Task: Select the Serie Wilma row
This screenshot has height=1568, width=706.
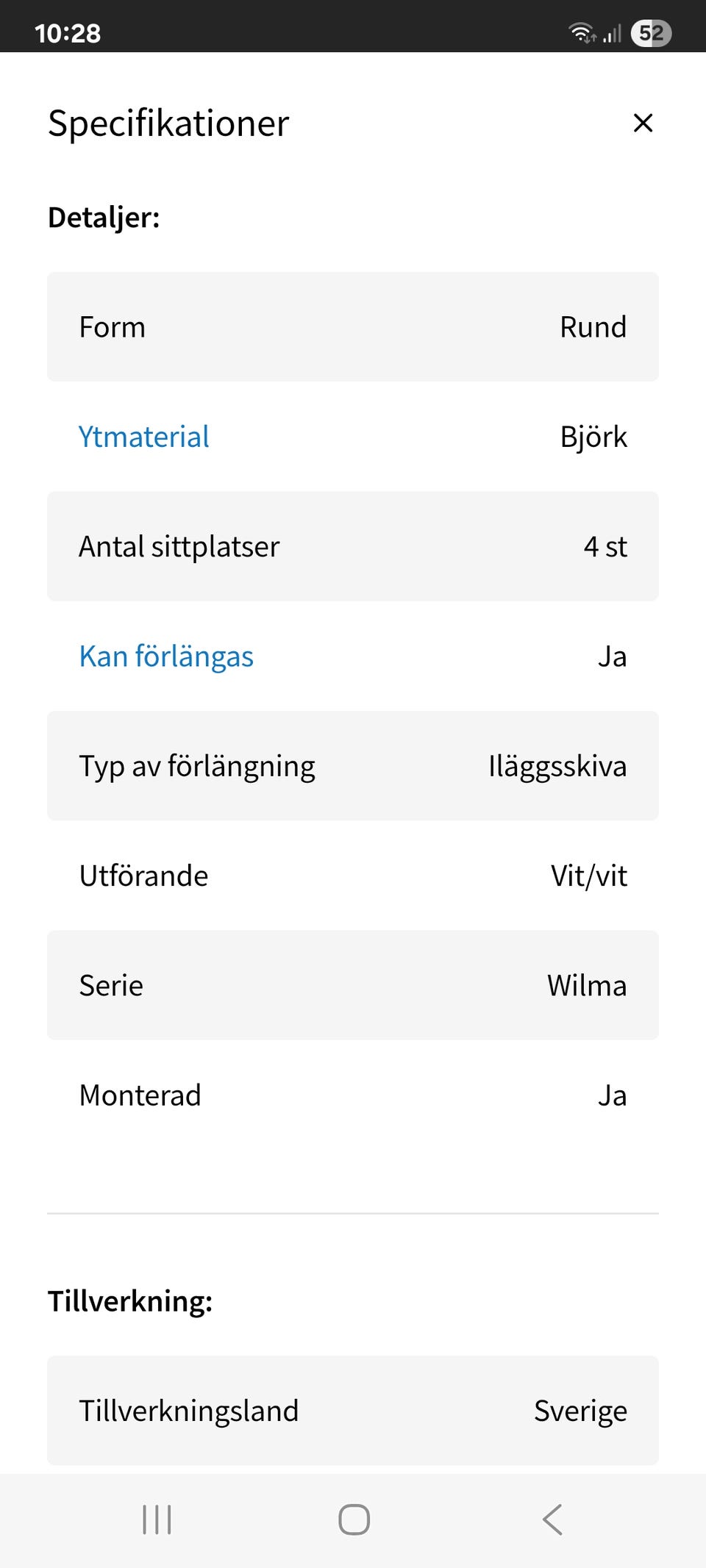Action: pyautogui.click(x=353, y=985)
